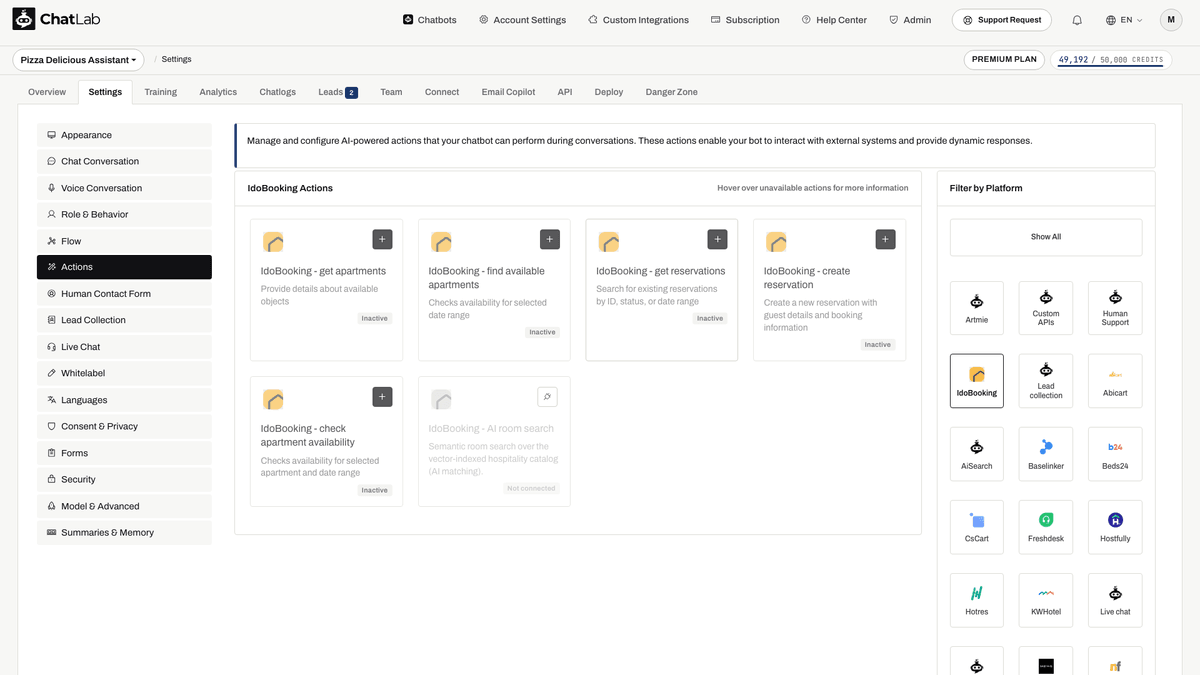Open Summaries & Memory settings in sidebar

[x=124, y=533]
